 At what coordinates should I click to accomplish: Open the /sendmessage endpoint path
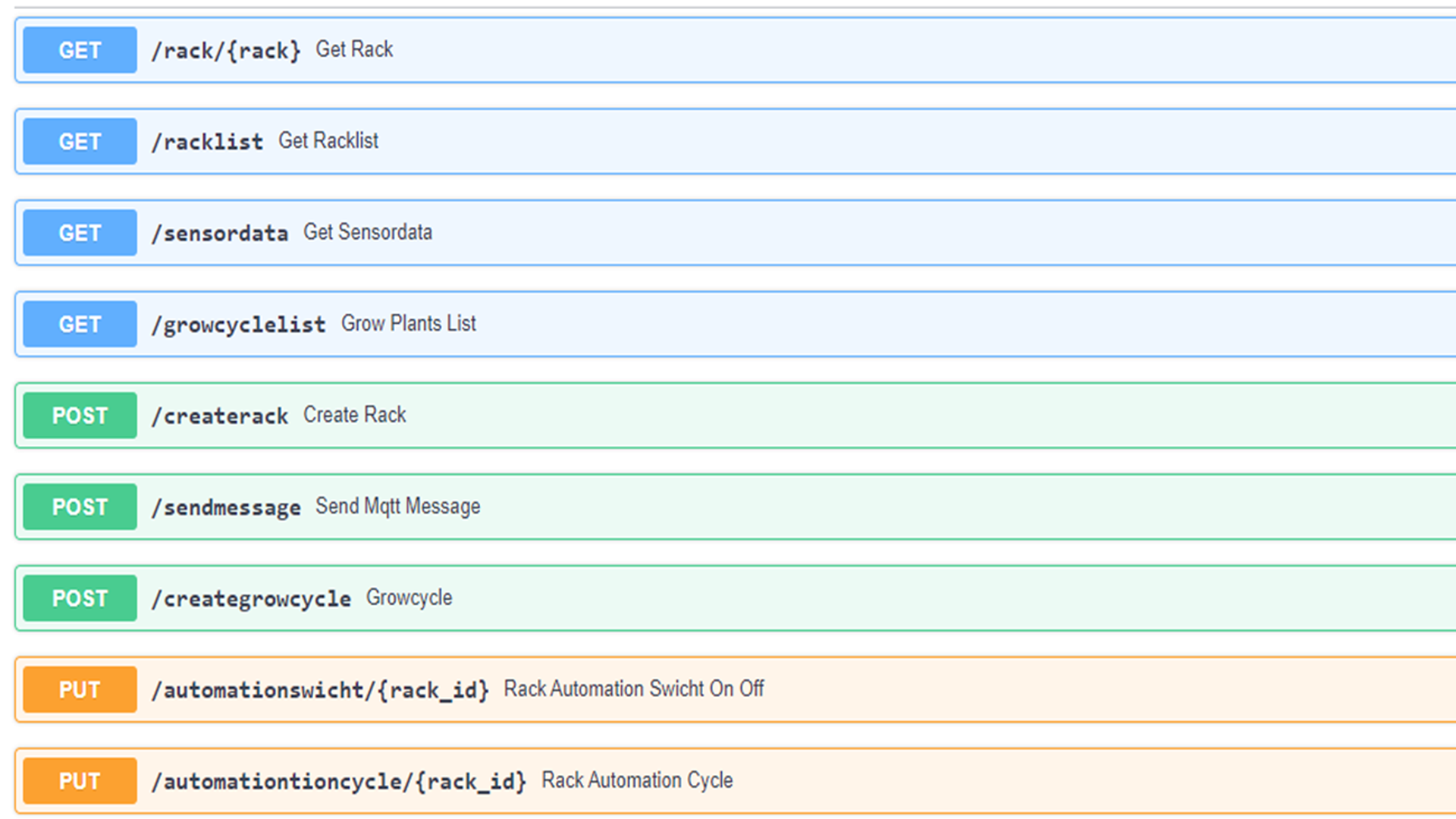pos(226,507)
